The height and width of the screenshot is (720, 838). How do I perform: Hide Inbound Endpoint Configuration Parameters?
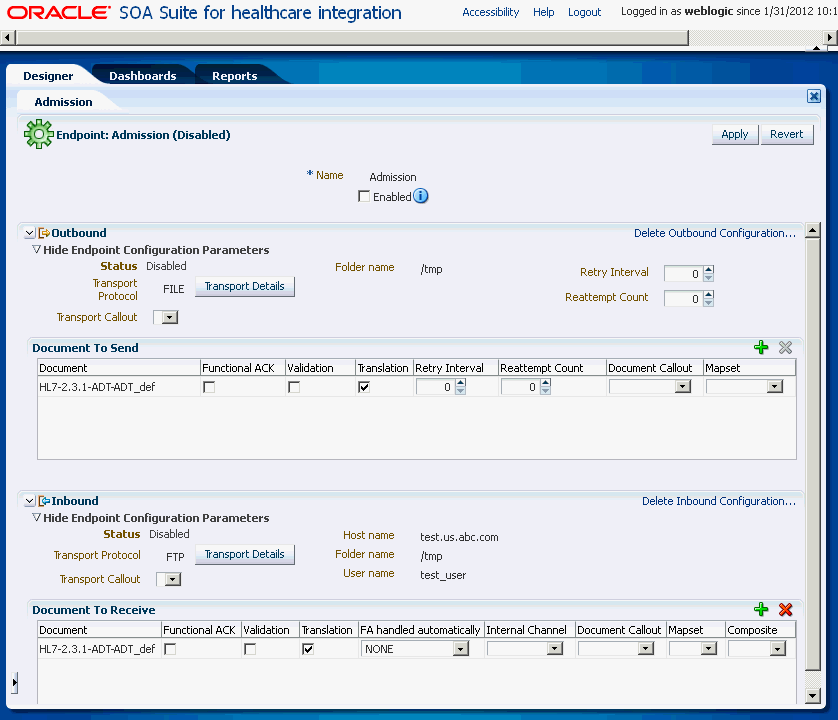pyautogui.click(x=36, y=517)
